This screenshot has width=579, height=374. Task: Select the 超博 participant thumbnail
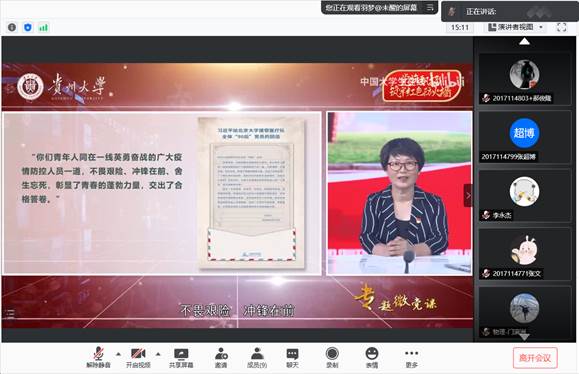point(524,137)
